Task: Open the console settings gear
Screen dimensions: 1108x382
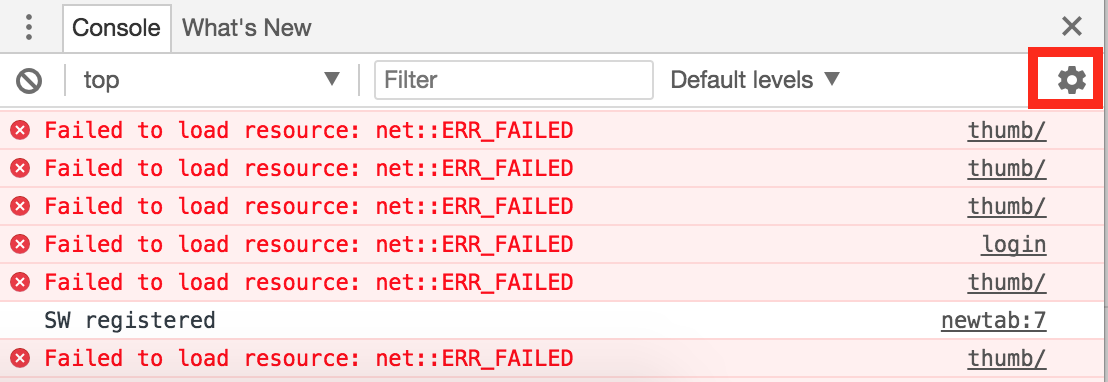Action: coord(1071,80)
